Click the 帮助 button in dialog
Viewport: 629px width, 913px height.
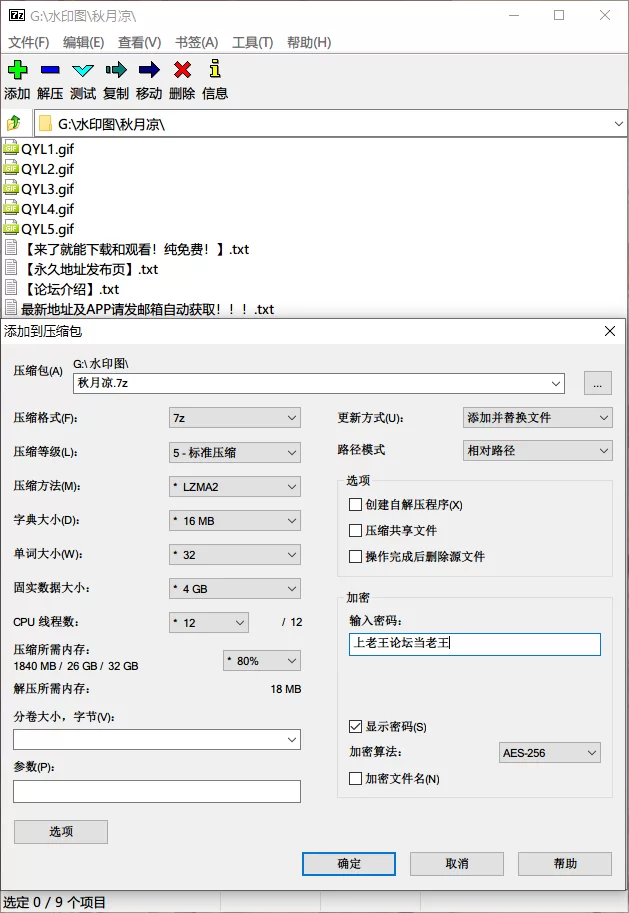tap(565, 864)
